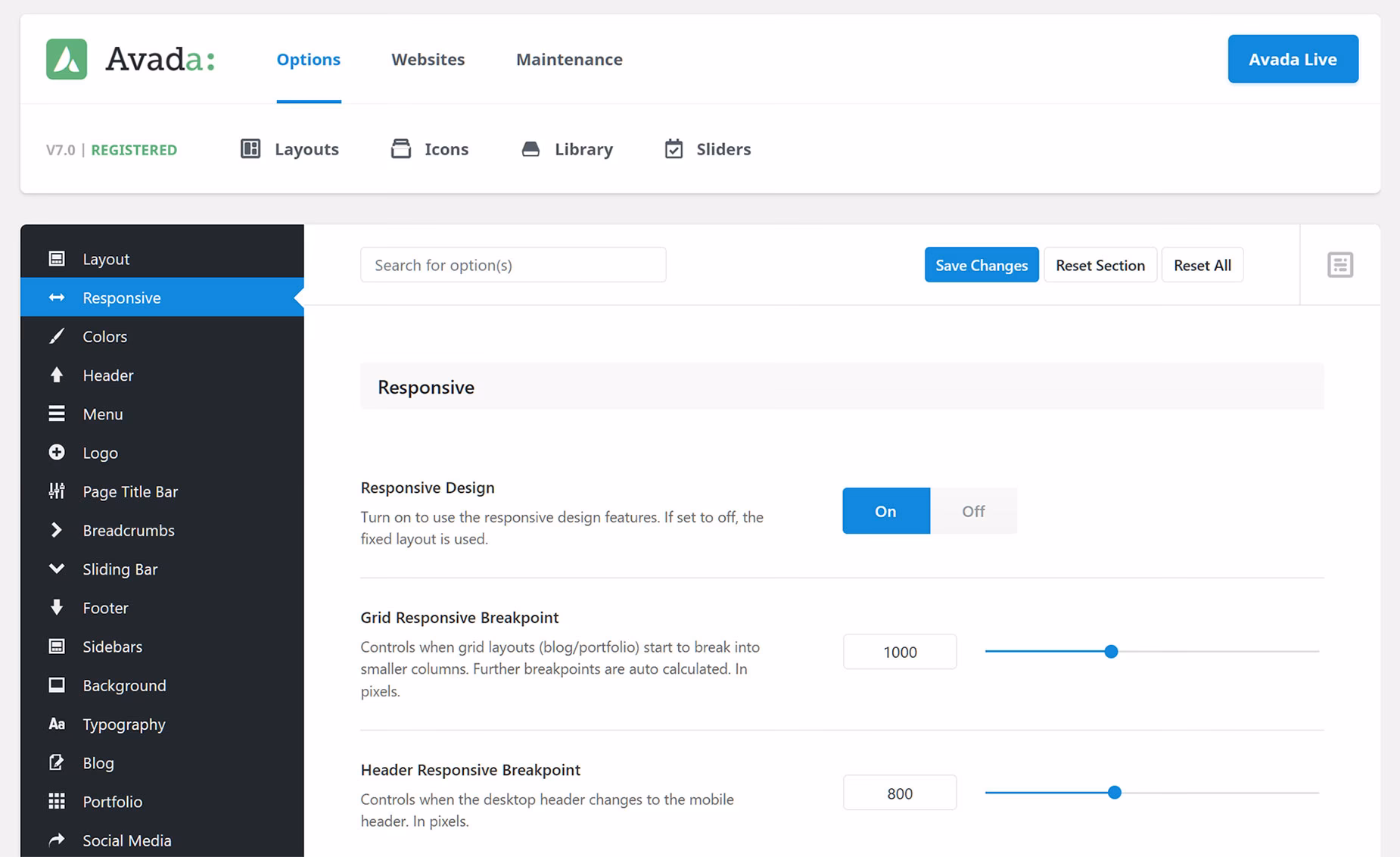This screenshot has height=857, width=1400.
Task: Click Reset All
Action: click(x=1202, y=265)
